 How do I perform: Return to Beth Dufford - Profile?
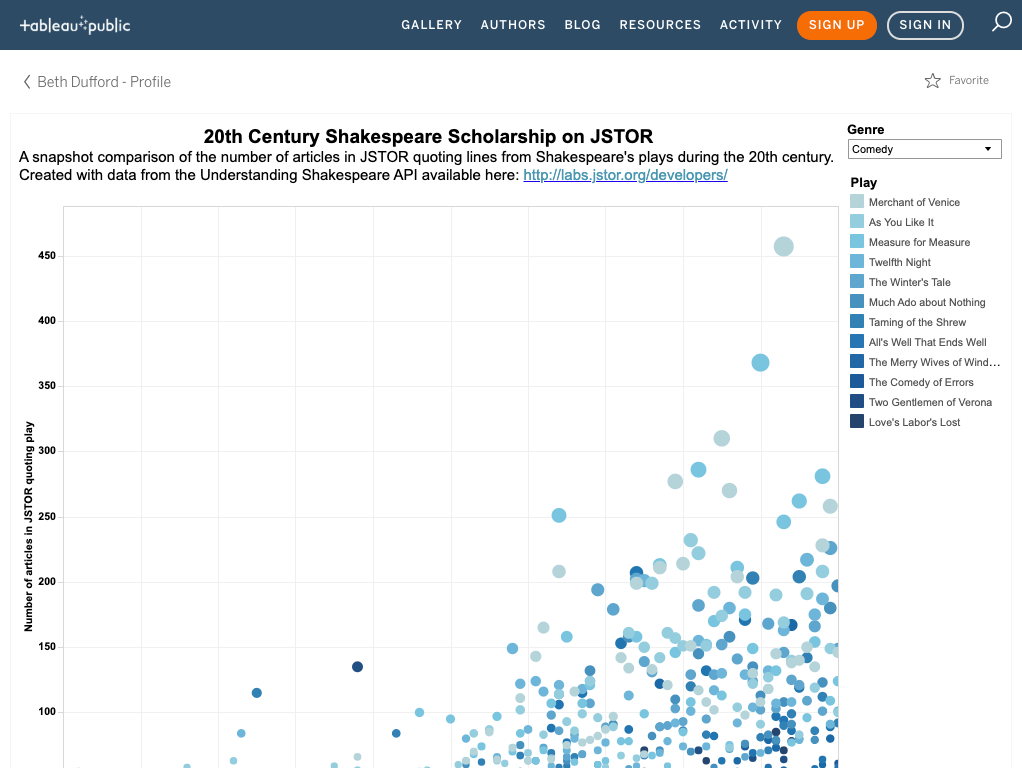point(104,81)
